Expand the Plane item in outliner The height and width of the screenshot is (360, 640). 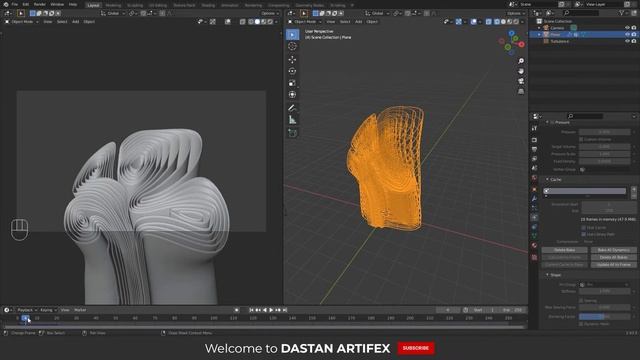pos(539,35)
